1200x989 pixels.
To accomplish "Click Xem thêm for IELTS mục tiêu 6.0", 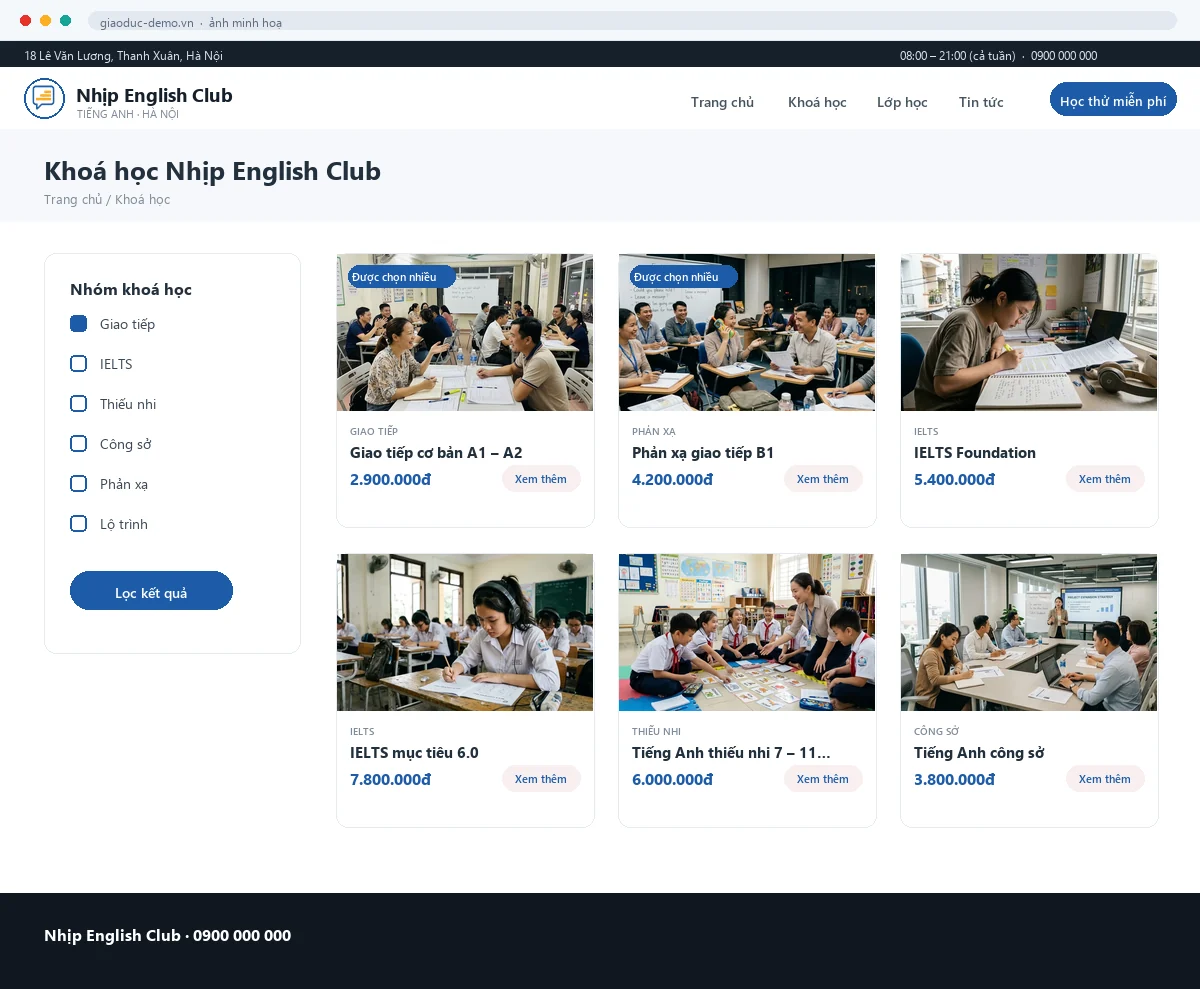I will point(541,779).
